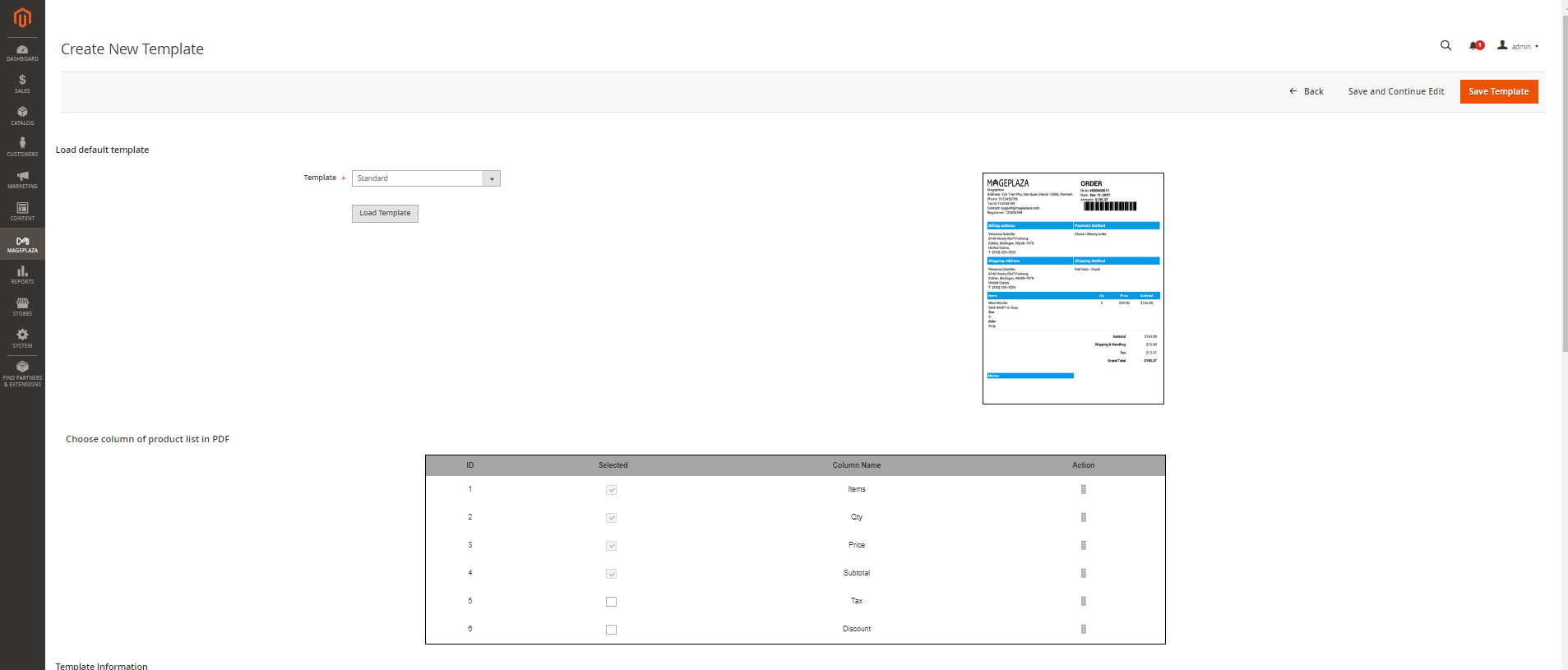Open the Reports menu
The image size is (1568, 670).
(x=22, y=275)
